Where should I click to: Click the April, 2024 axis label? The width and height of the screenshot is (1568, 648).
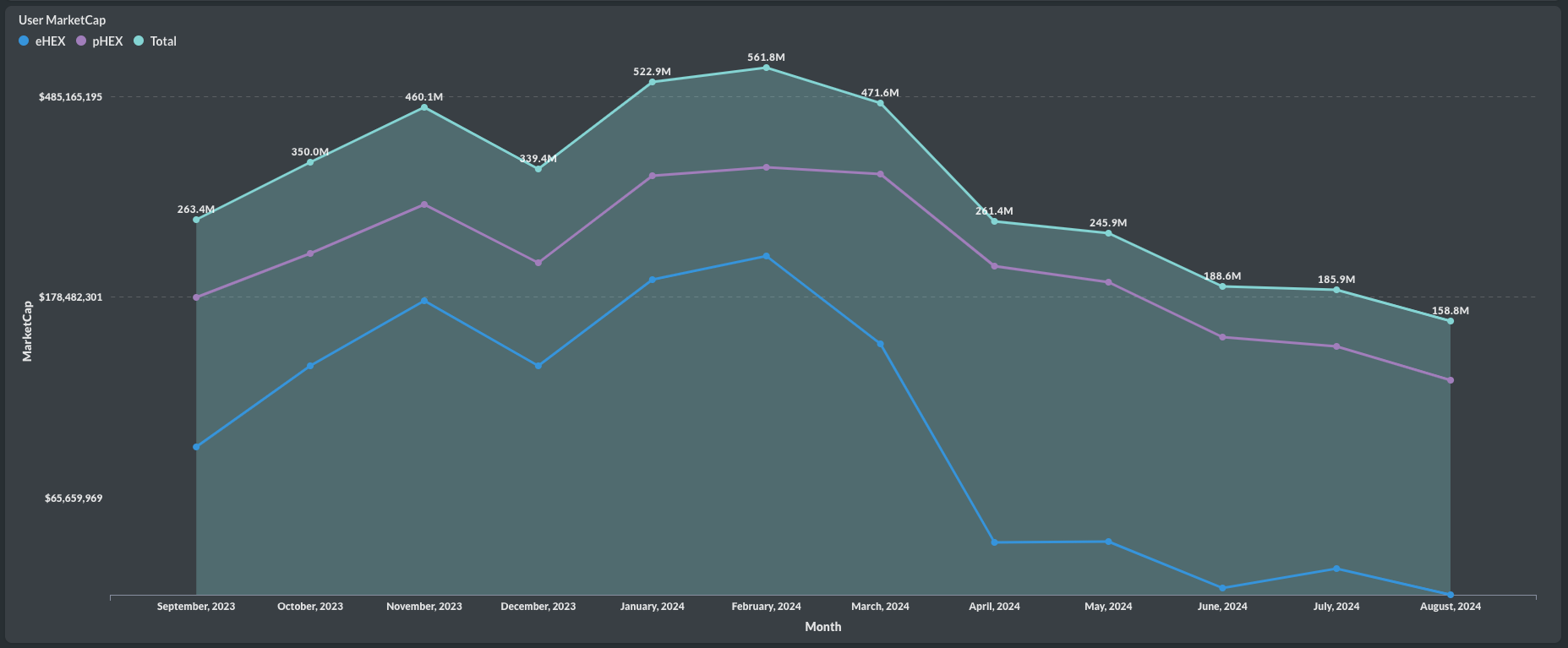click(994, 607)
